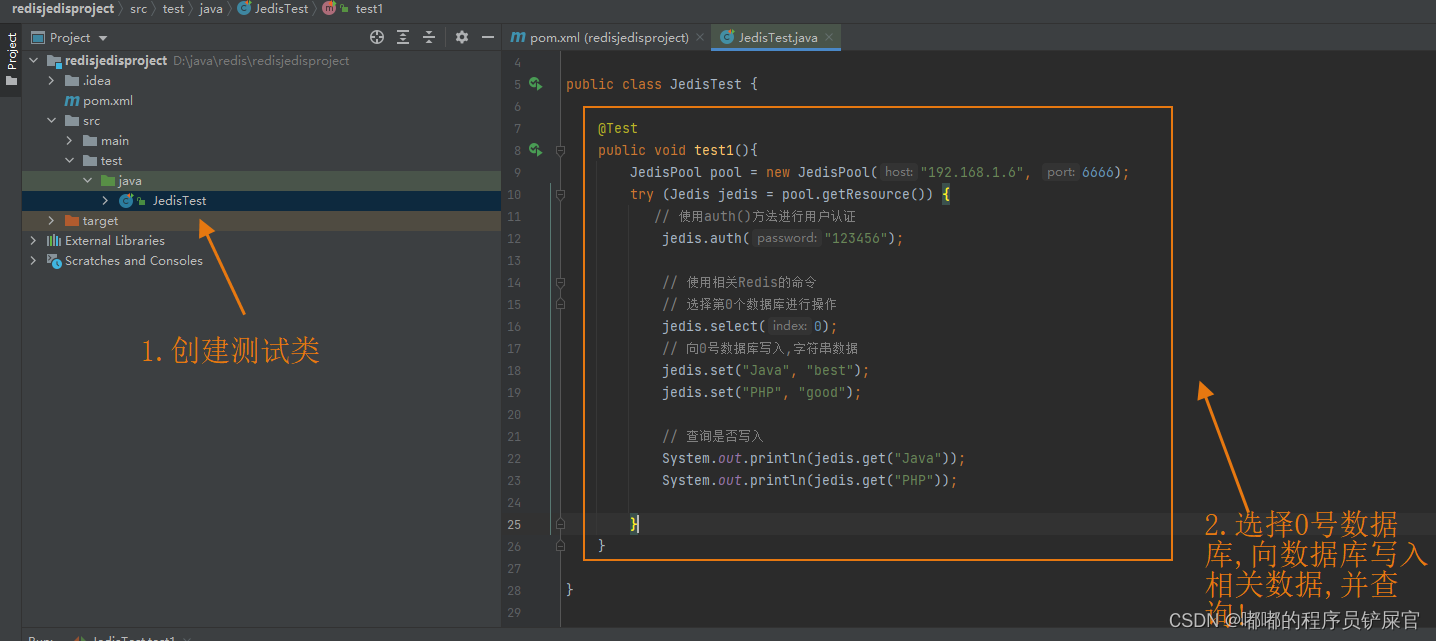Click Collapse All icon in Project panel
Screen dimensions: 1436x641
(x=429, y=37)
